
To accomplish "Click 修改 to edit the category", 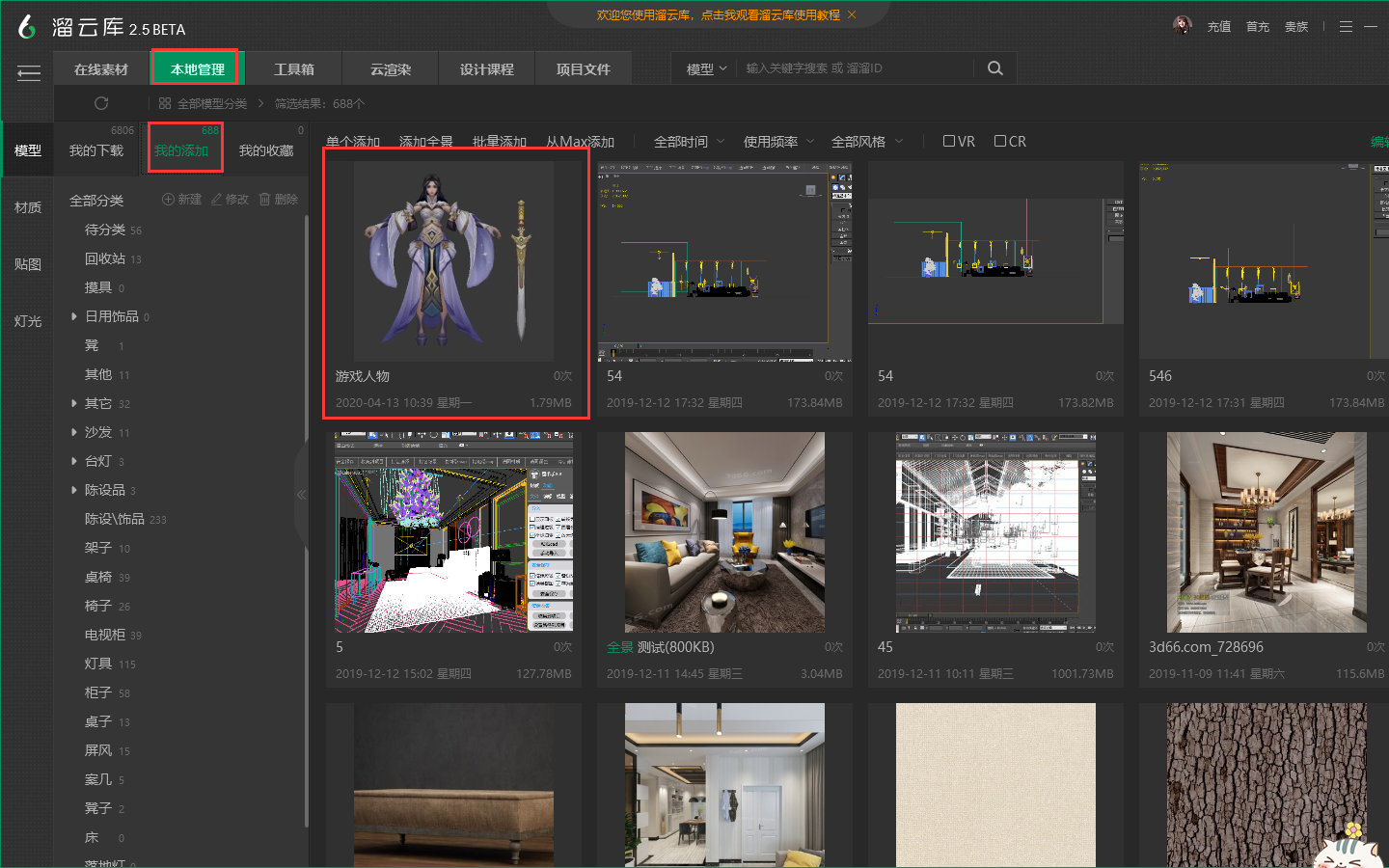I will click(230, 200).
